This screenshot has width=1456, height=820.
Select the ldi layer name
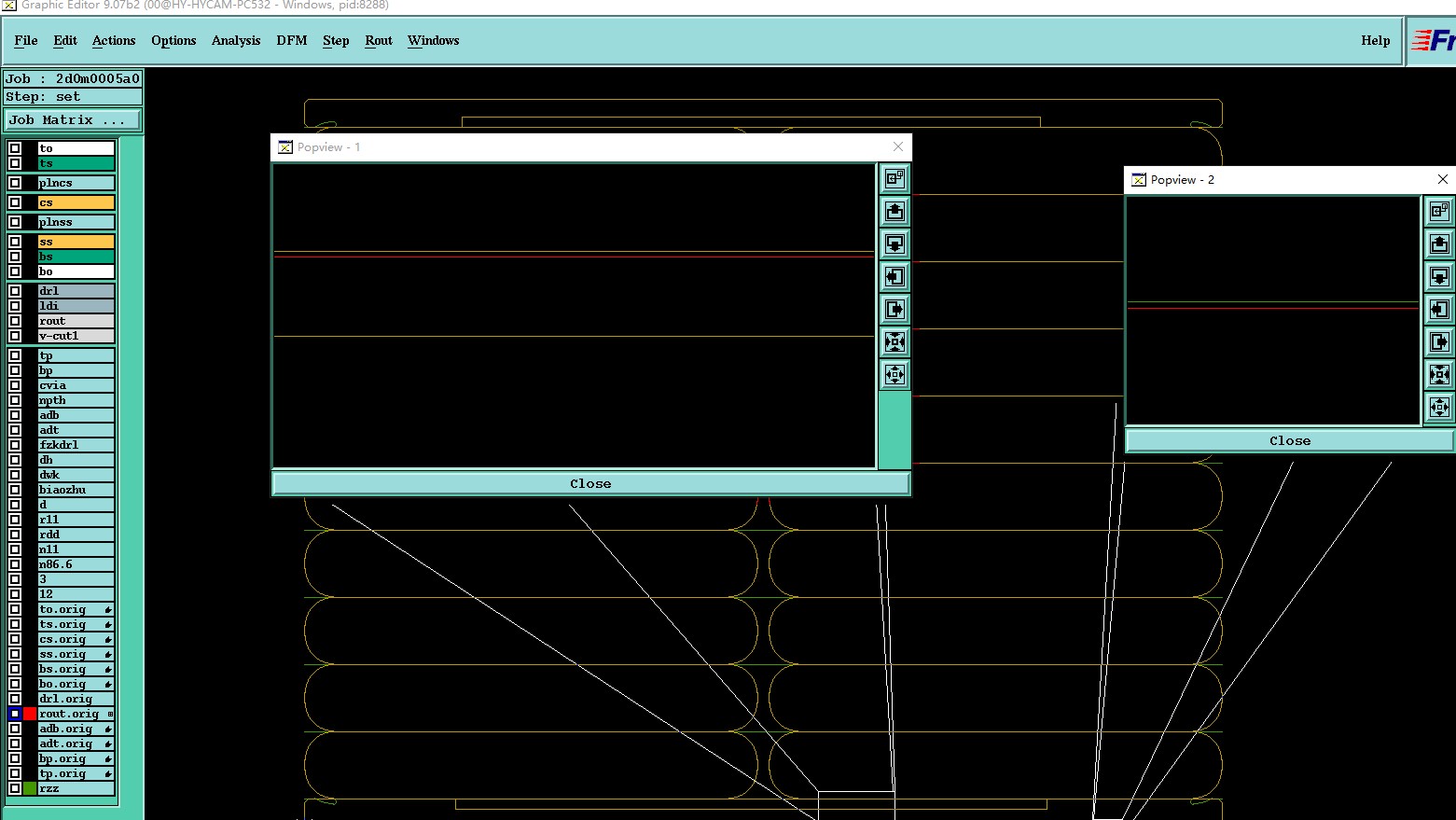(76, 306)
